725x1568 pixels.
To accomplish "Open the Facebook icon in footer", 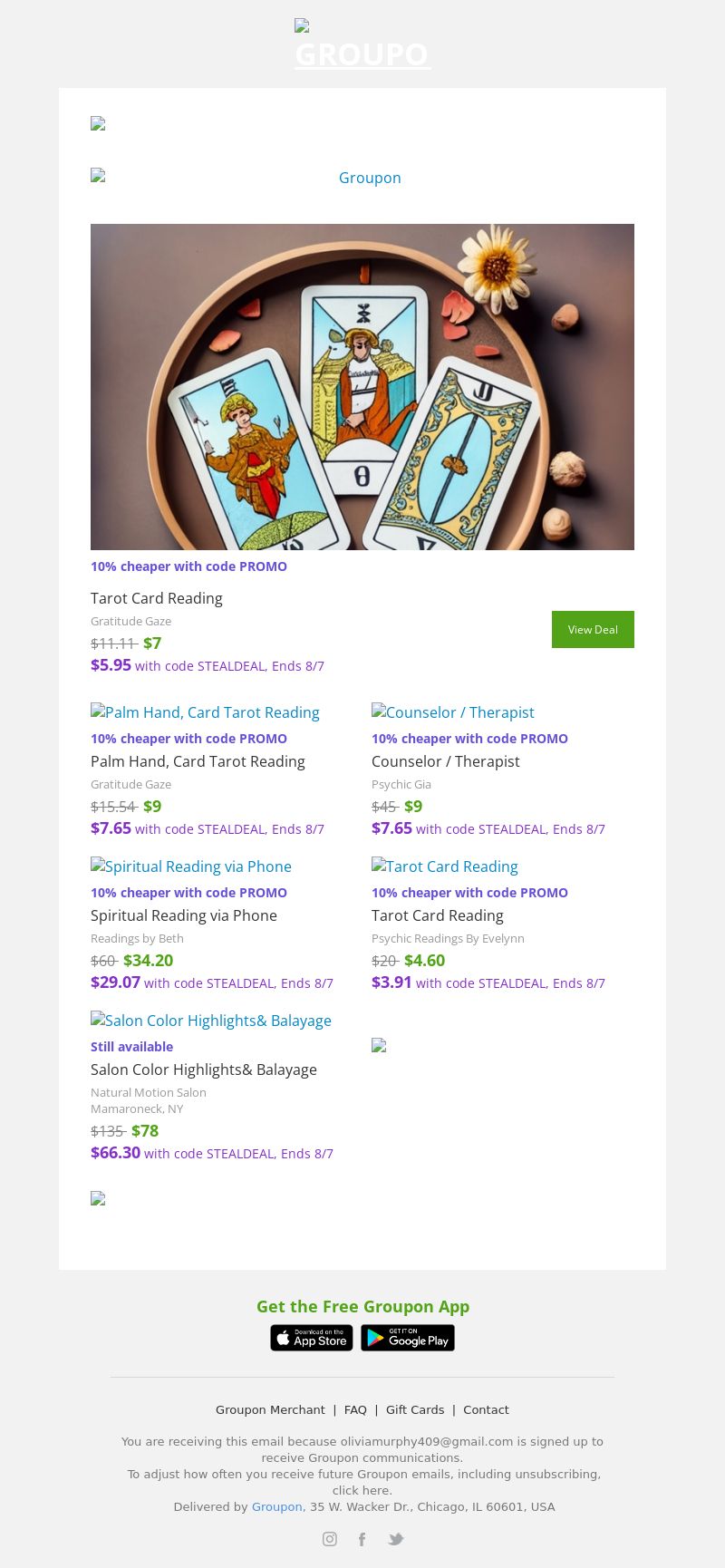I will (362, 1539).
